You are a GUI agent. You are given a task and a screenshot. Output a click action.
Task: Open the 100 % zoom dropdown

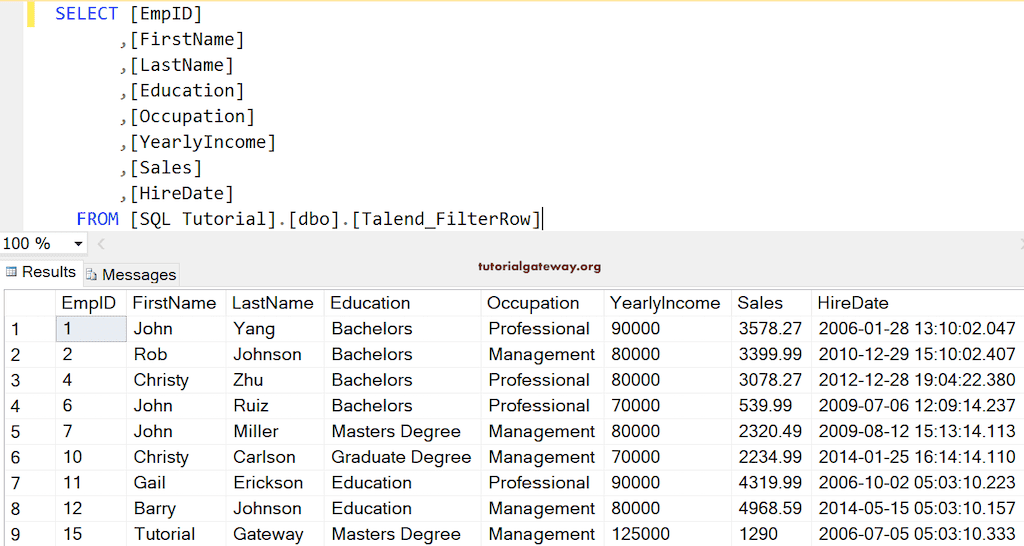[78, 244]
